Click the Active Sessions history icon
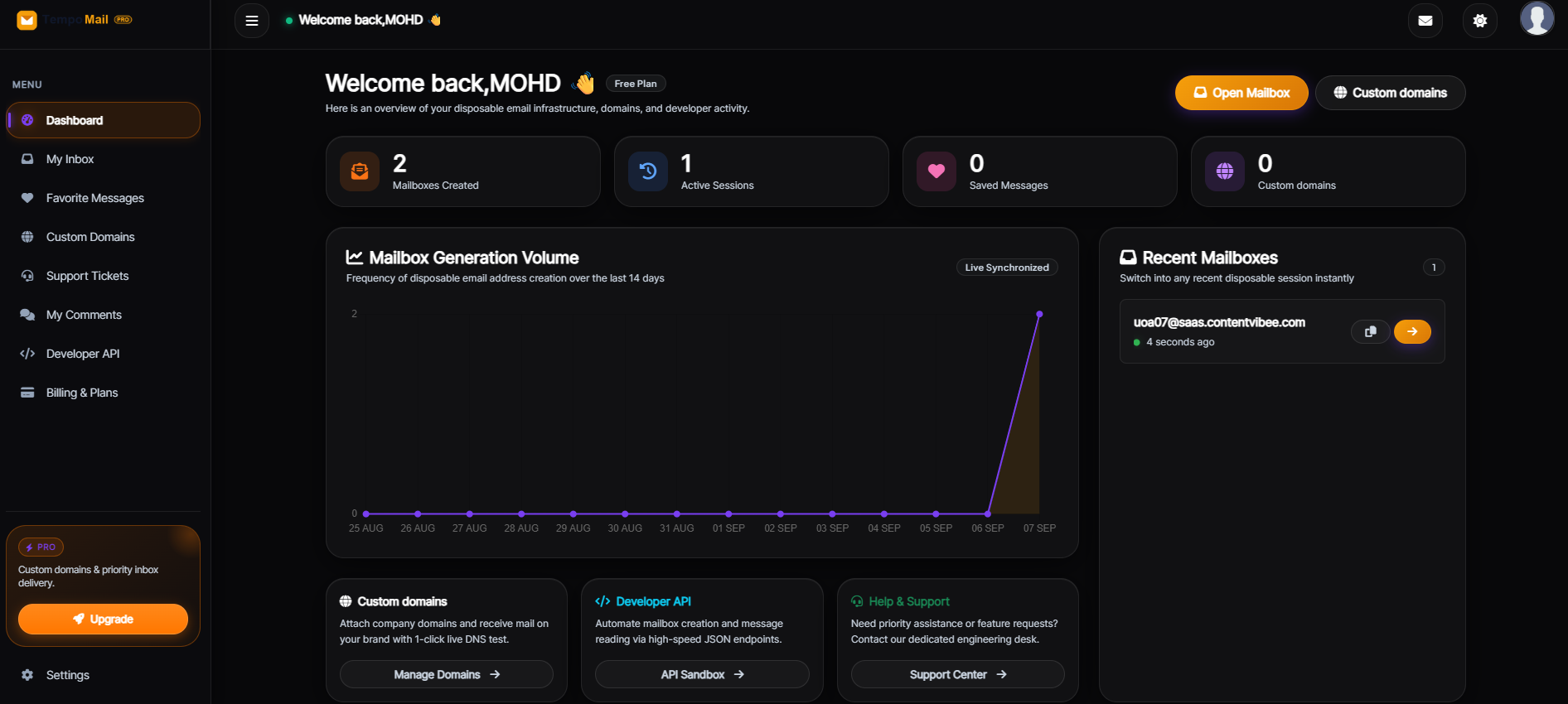Image resolution: width=1568 pixels, height=704 pixels. pyautogui.click(x=648, y=171)
